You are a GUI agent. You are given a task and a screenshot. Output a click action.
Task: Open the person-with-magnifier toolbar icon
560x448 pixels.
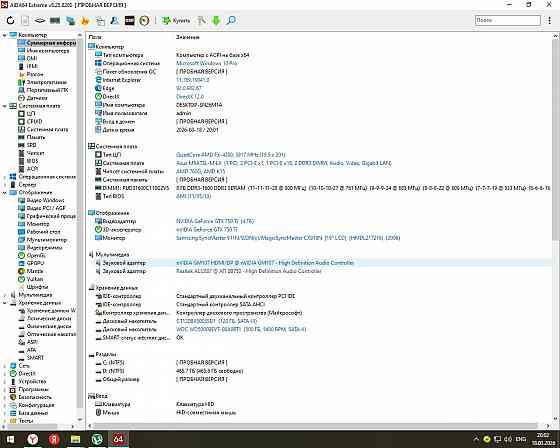(x=115, y=20)
